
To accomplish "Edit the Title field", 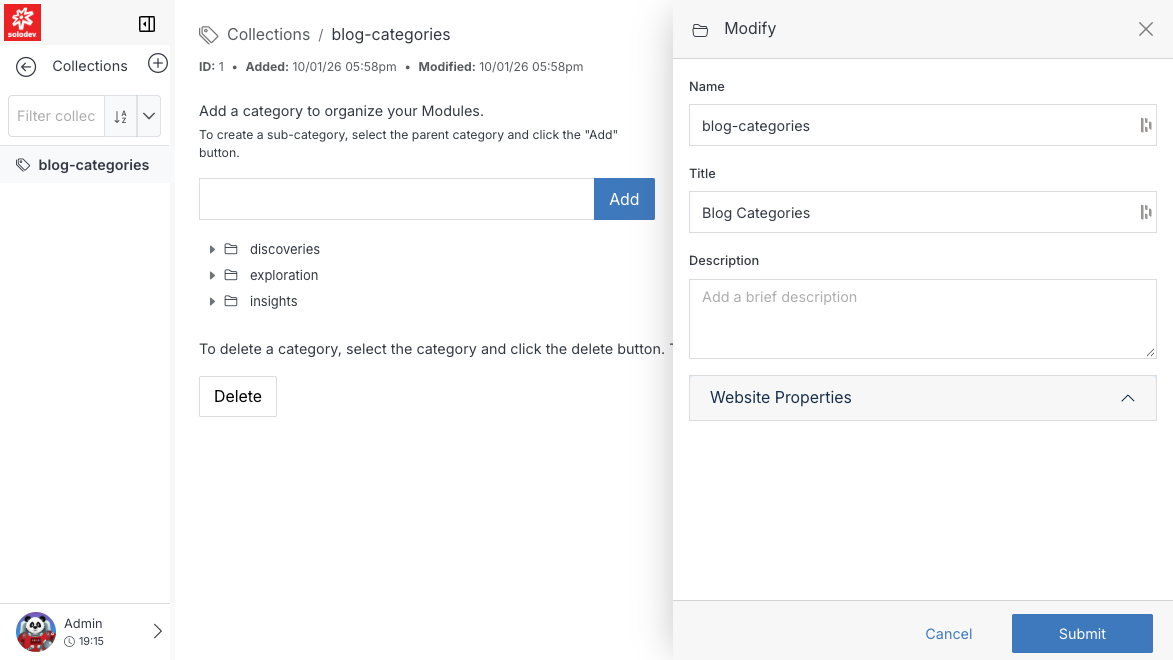I will (922, 212).
